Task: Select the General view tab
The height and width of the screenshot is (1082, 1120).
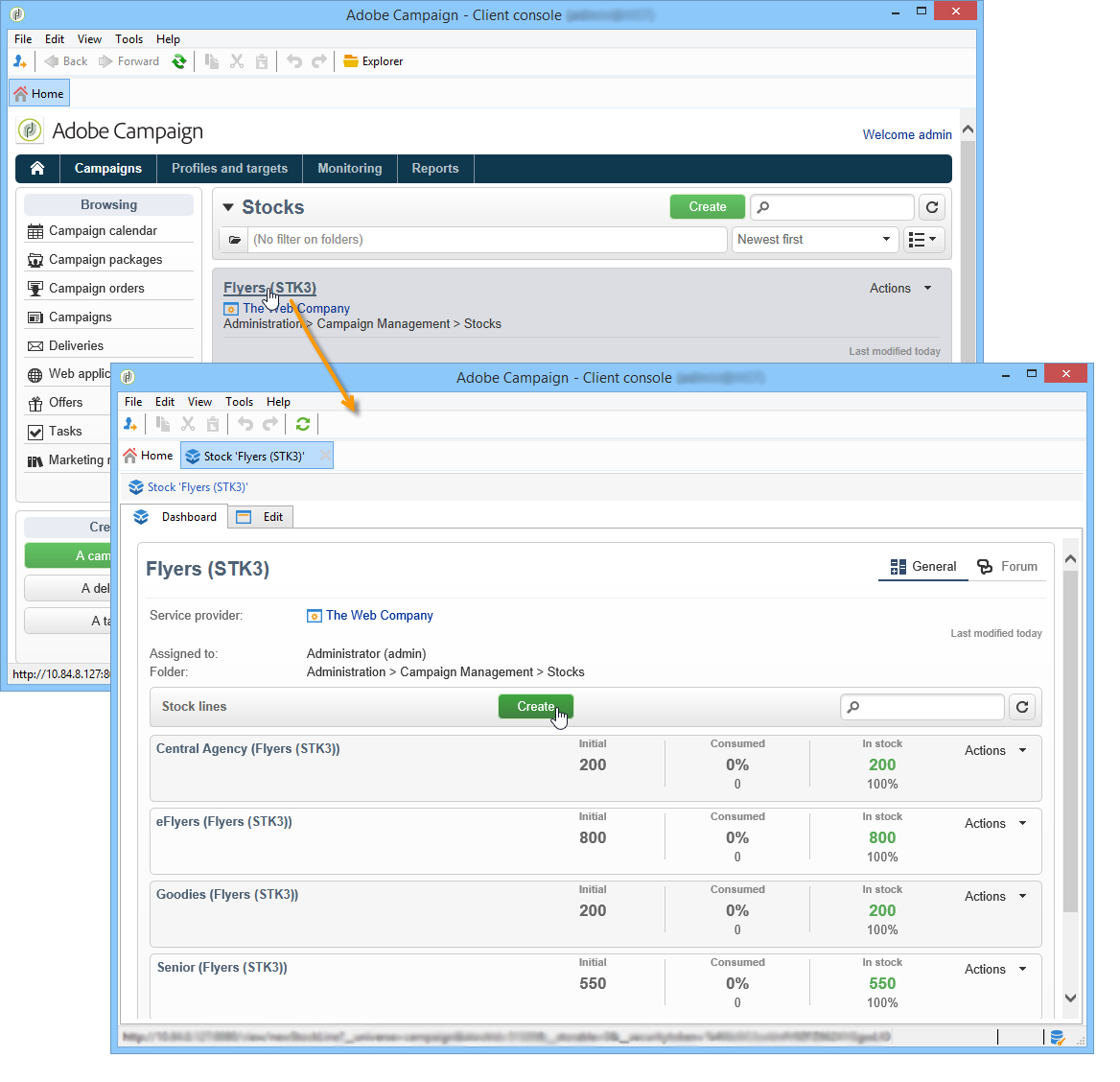Action: [x=922, y=567]
